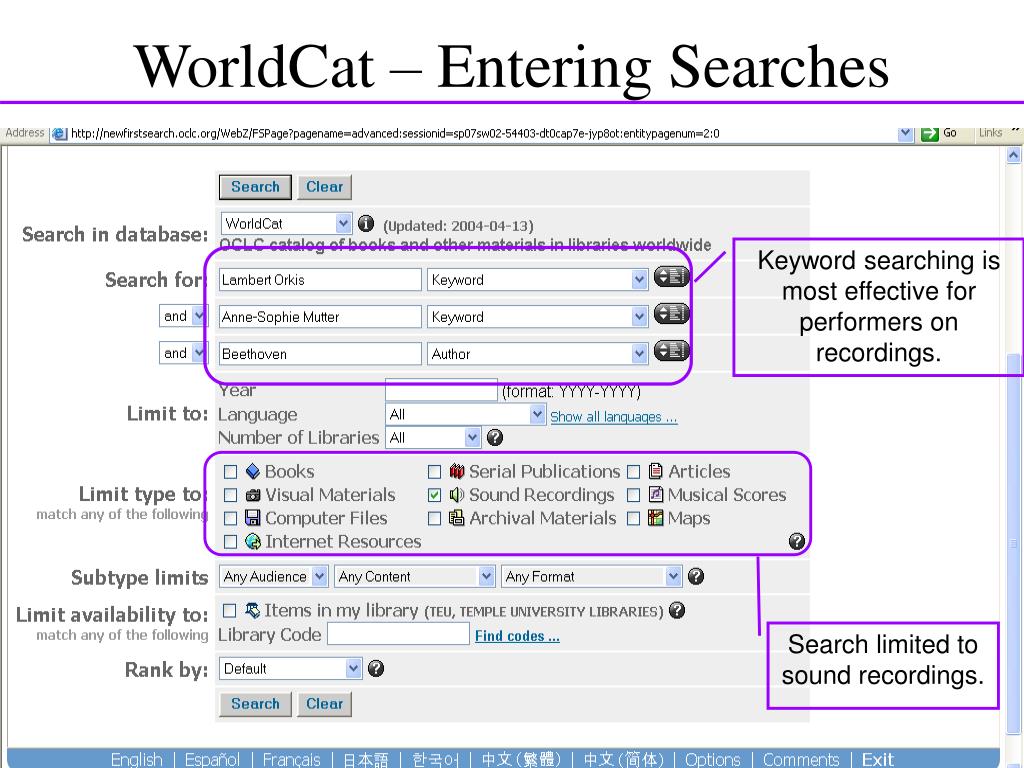Click the Computer Files floppy disk icon
Image resolution: width=1024 pixels, height=768 pixels.
point(253,518)
